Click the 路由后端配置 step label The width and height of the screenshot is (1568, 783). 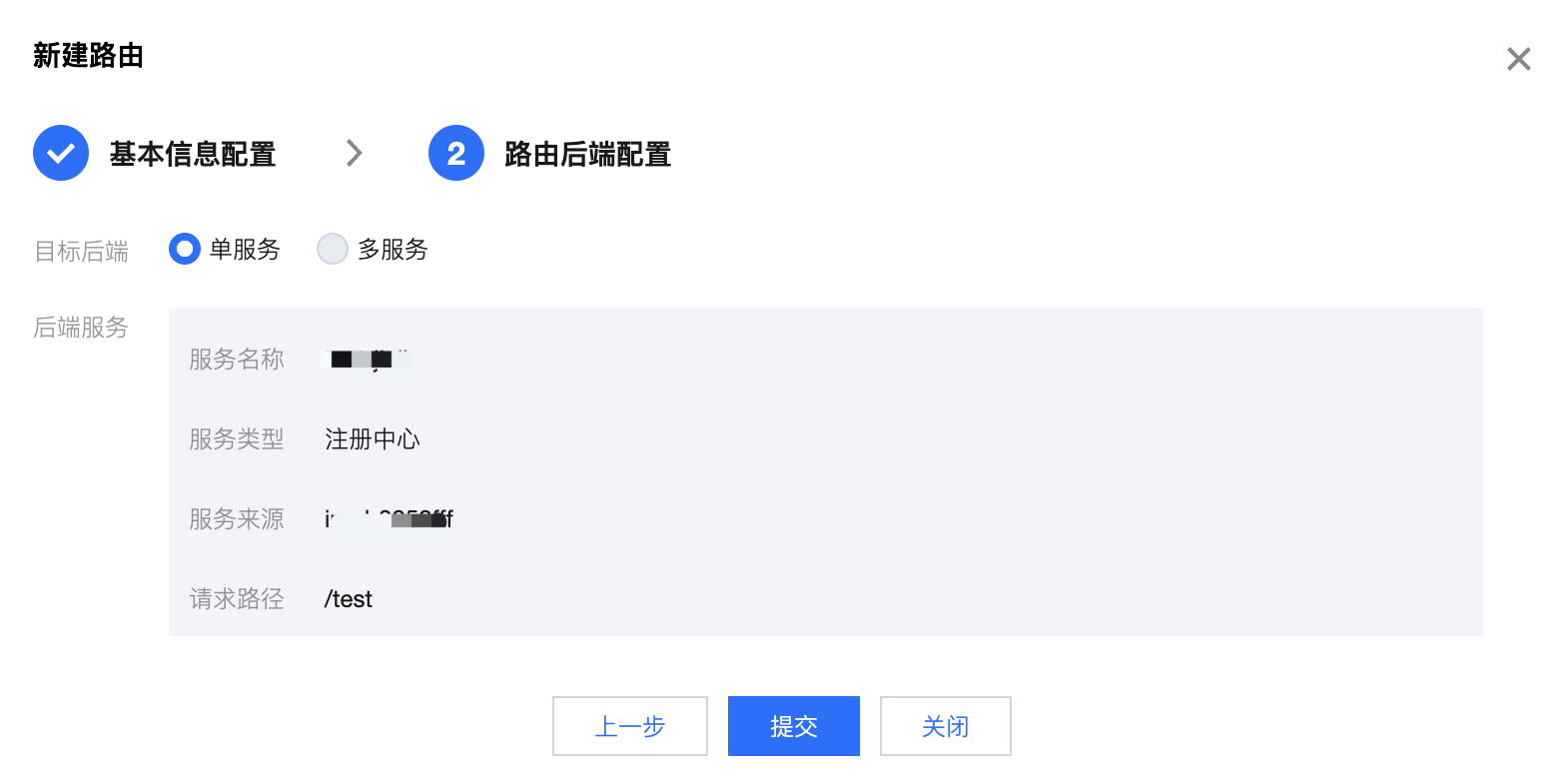tap(588, 154)
